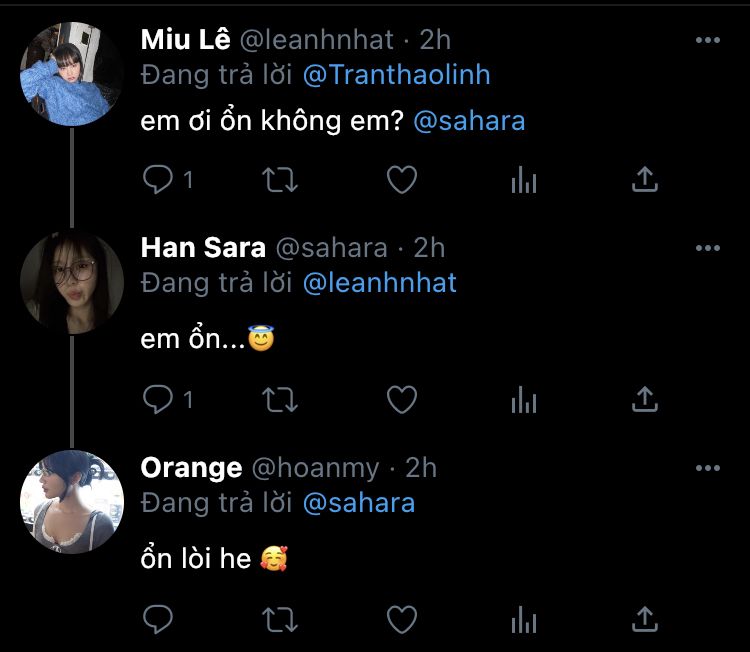Open more options on Miu Lê's tweet
This screenshot has height=652, width=750.
(707, 40)
